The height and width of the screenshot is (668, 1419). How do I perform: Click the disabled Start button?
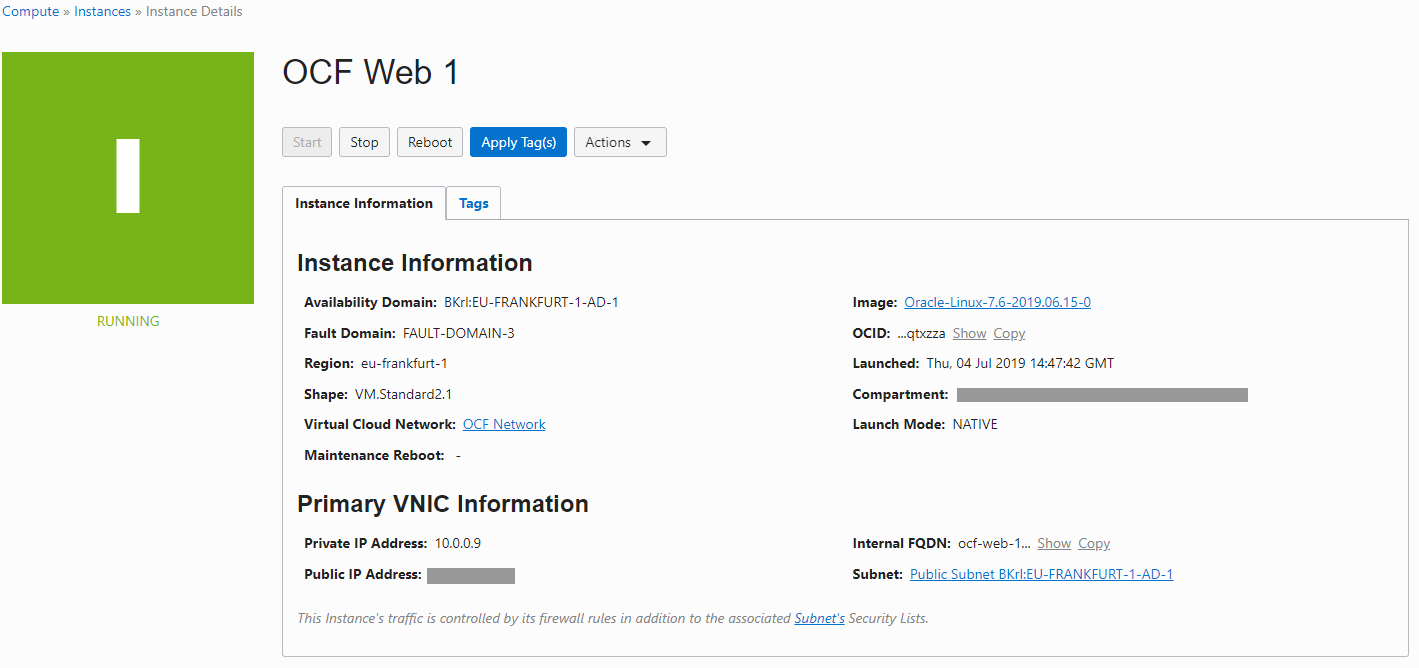point(307,142)
